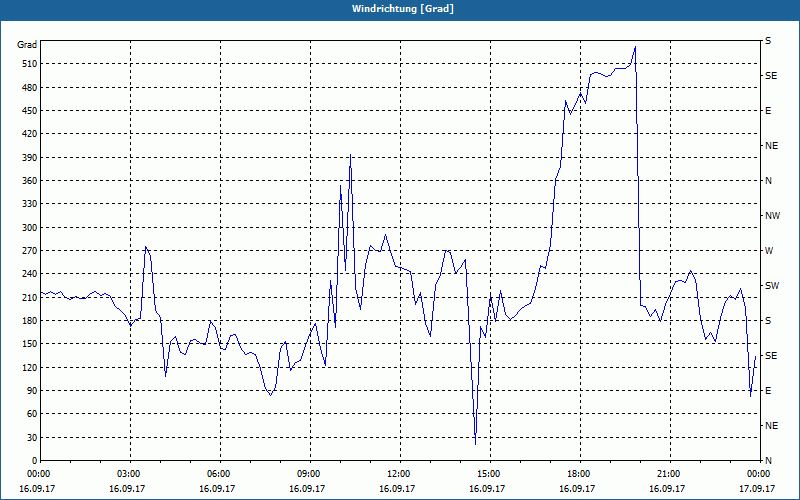Click the "N" compass label level with 360
This screenshot has width=800, height=500.
(769, 181)
